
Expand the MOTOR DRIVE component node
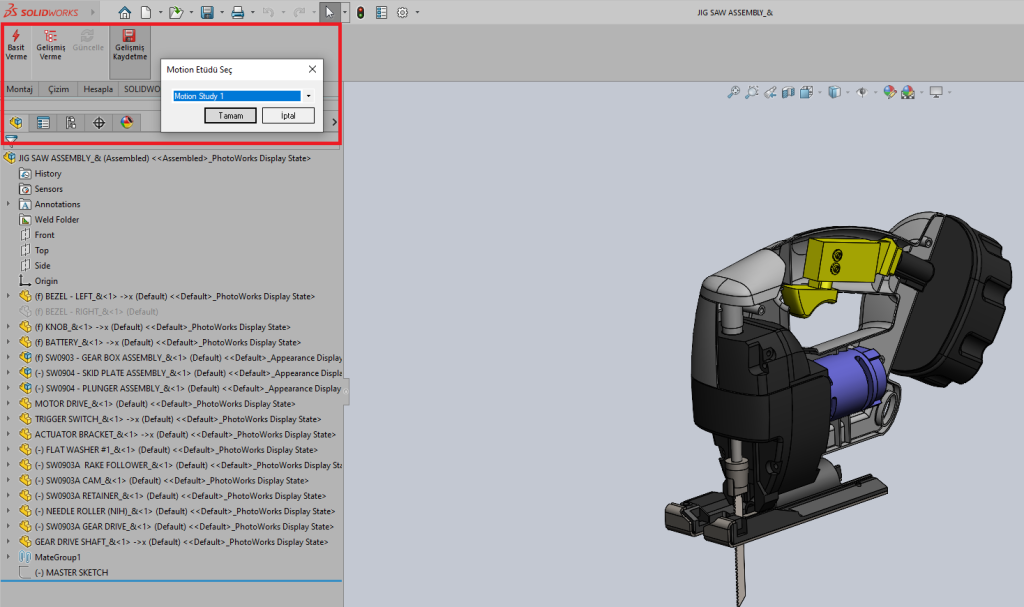[9, 403]
